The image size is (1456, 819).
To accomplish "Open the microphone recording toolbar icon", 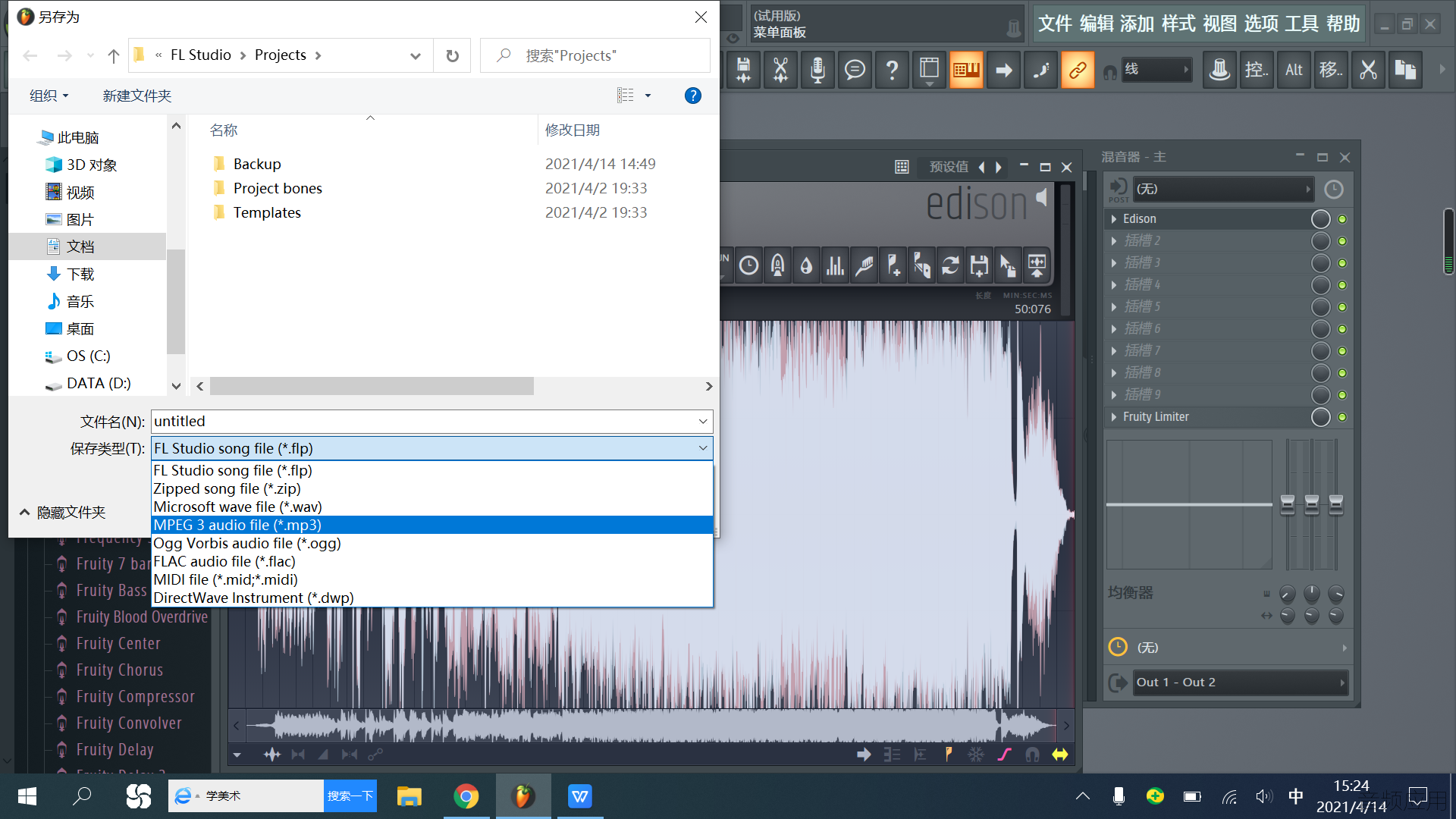I will (x=817, y=71).
